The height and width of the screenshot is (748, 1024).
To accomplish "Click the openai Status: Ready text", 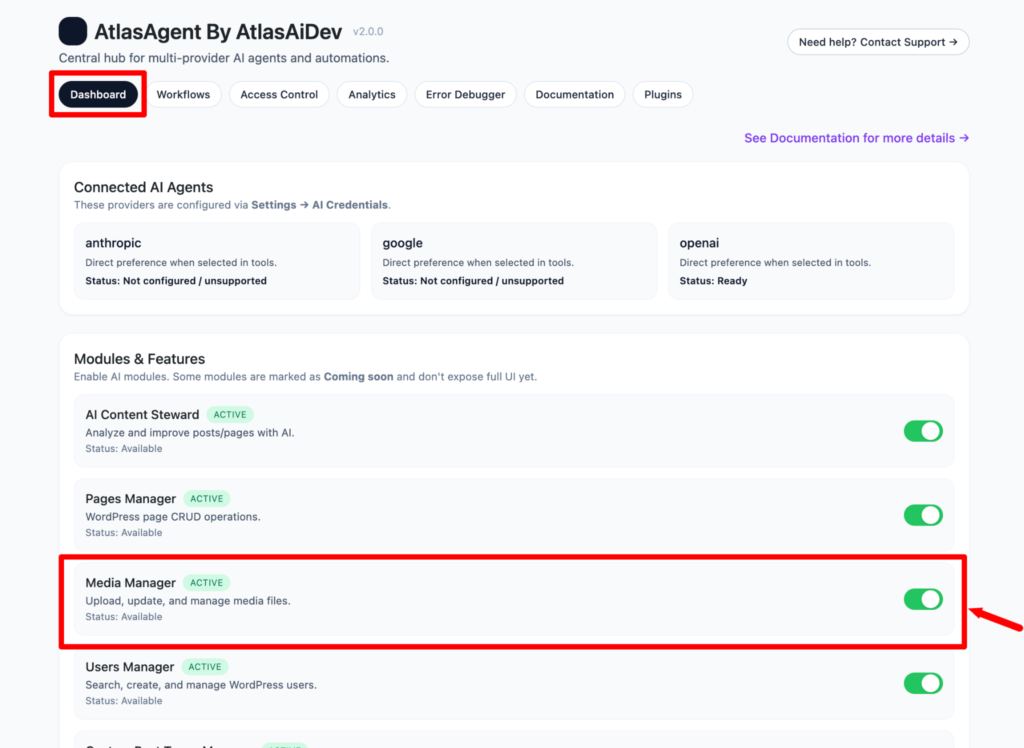I will tap(713, 281).
